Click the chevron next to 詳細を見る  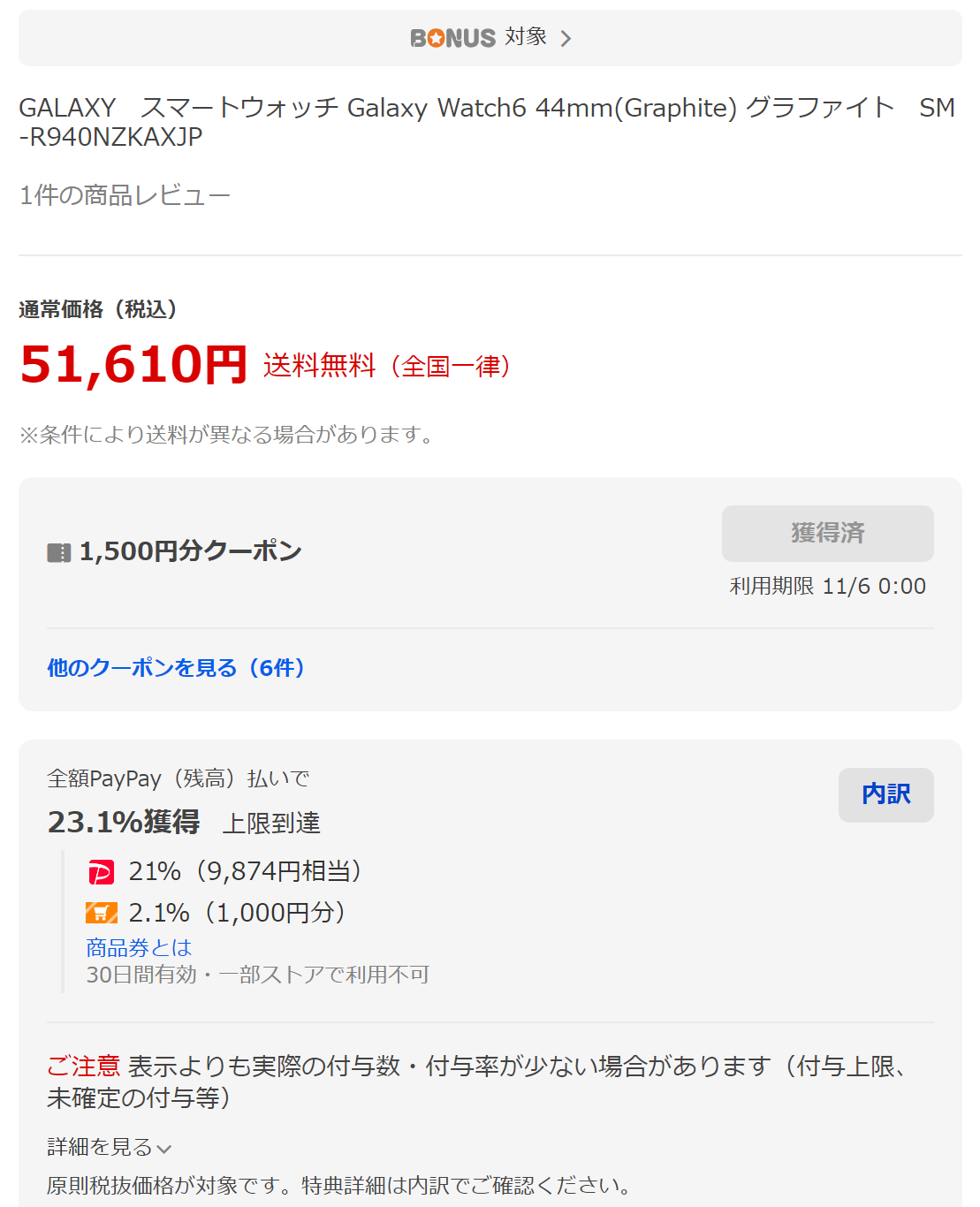click(x=164, y=1149)
